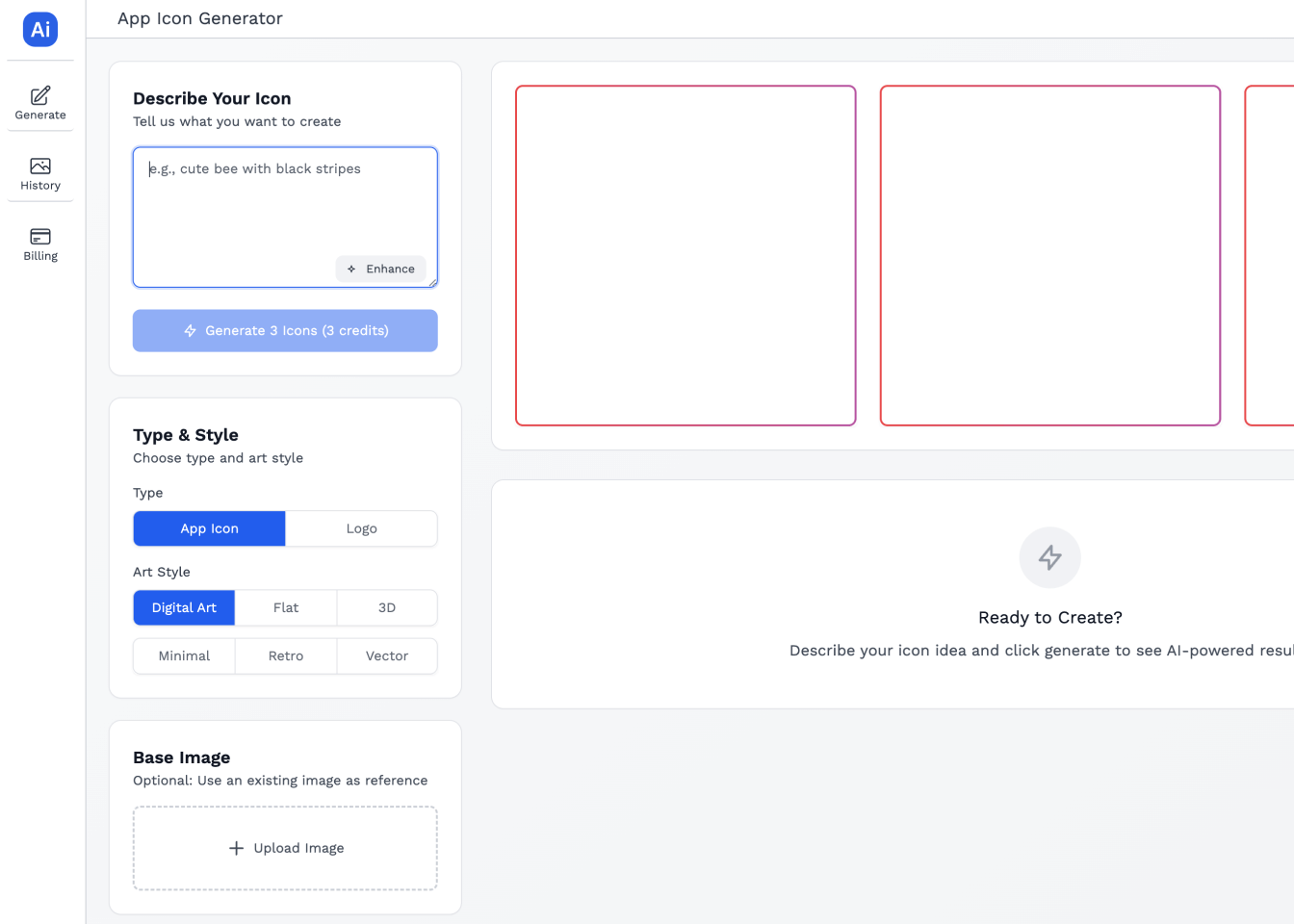
Task: Click Generate 3 Icons (3 credits)
Action: coord(285,330)
